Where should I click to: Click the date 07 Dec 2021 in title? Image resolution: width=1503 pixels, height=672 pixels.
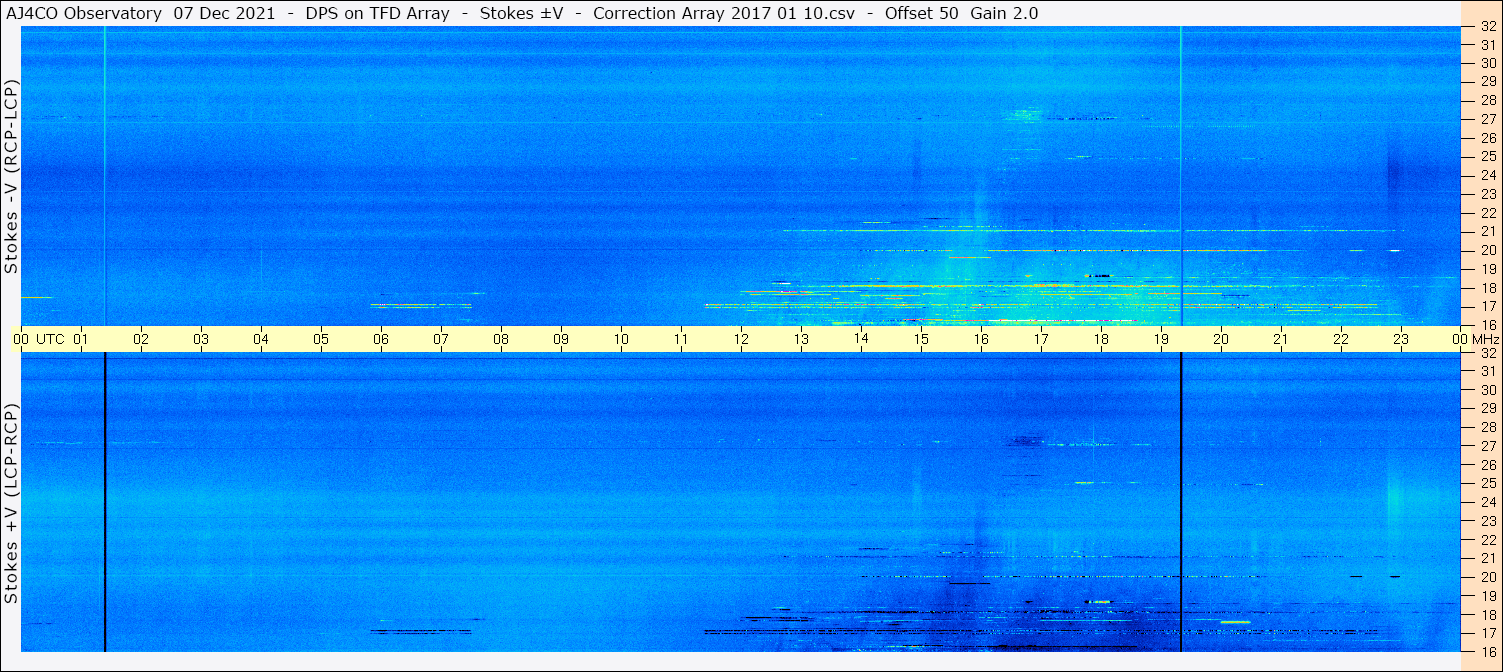(224, 13)
